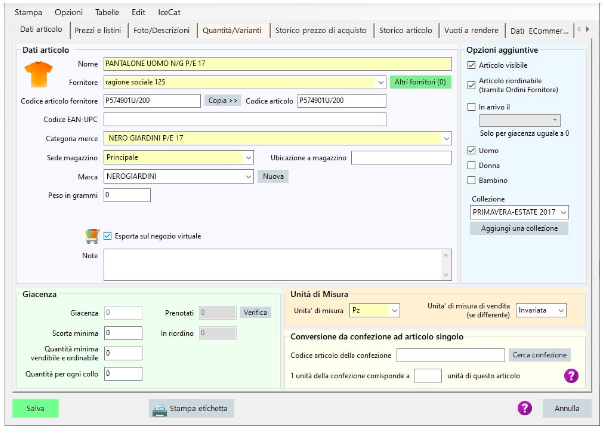The image size is (603, 429).
Task: Open the Vuoti a rendere tab
Action: tap(471, 30)
